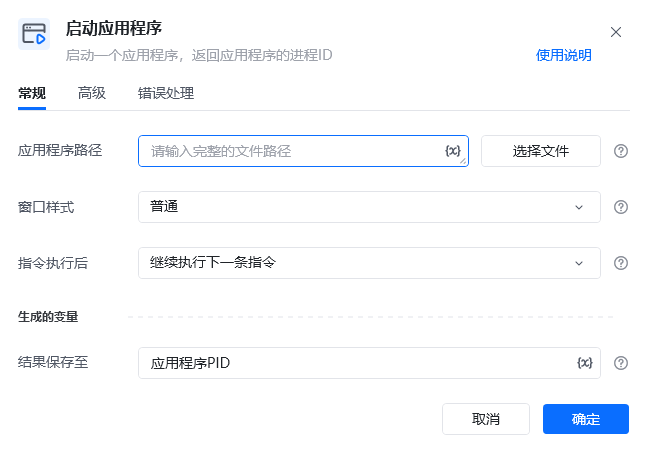The height and width of the screenshot is (453, 648).
Task: Open the 使用说明 help link
Action: [564, 55]
